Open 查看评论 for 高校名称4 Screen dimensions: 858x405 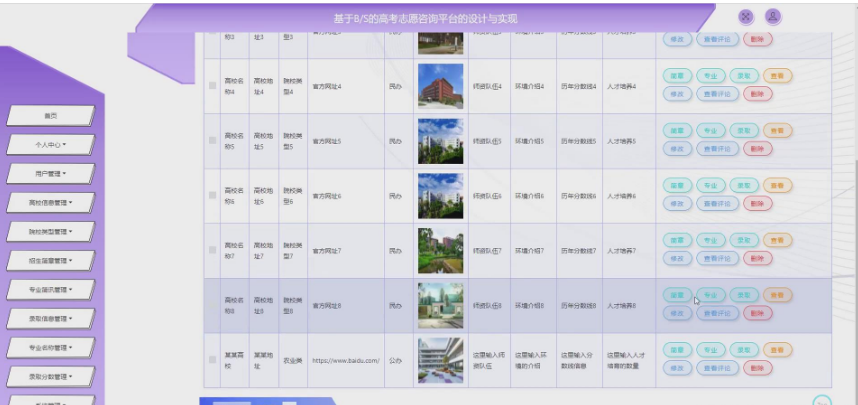tap(717, 94)
